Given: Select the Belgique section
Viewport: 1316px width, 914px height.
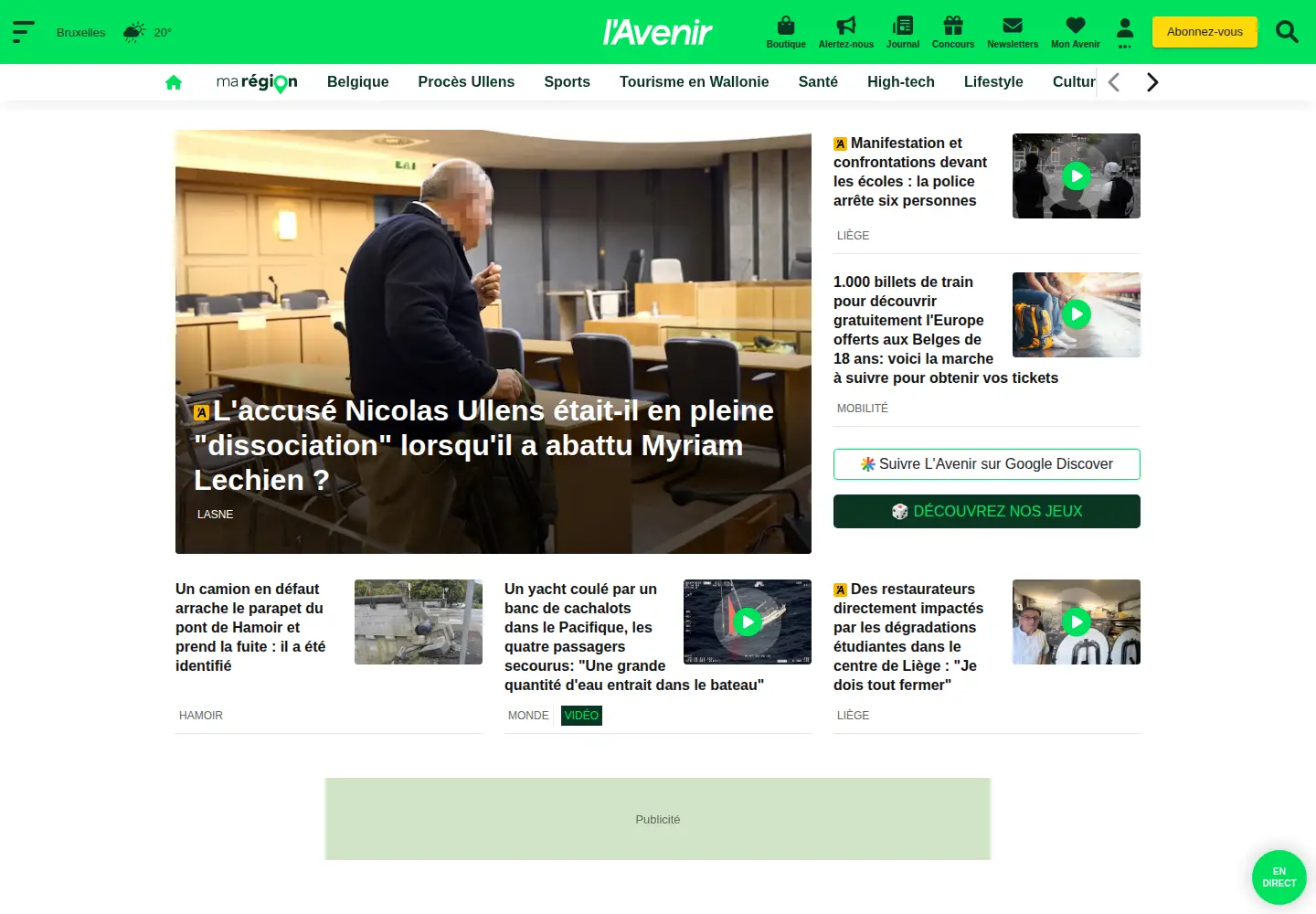Looking at the screenshot, I should pyautogui.click(x=358, y=82).
